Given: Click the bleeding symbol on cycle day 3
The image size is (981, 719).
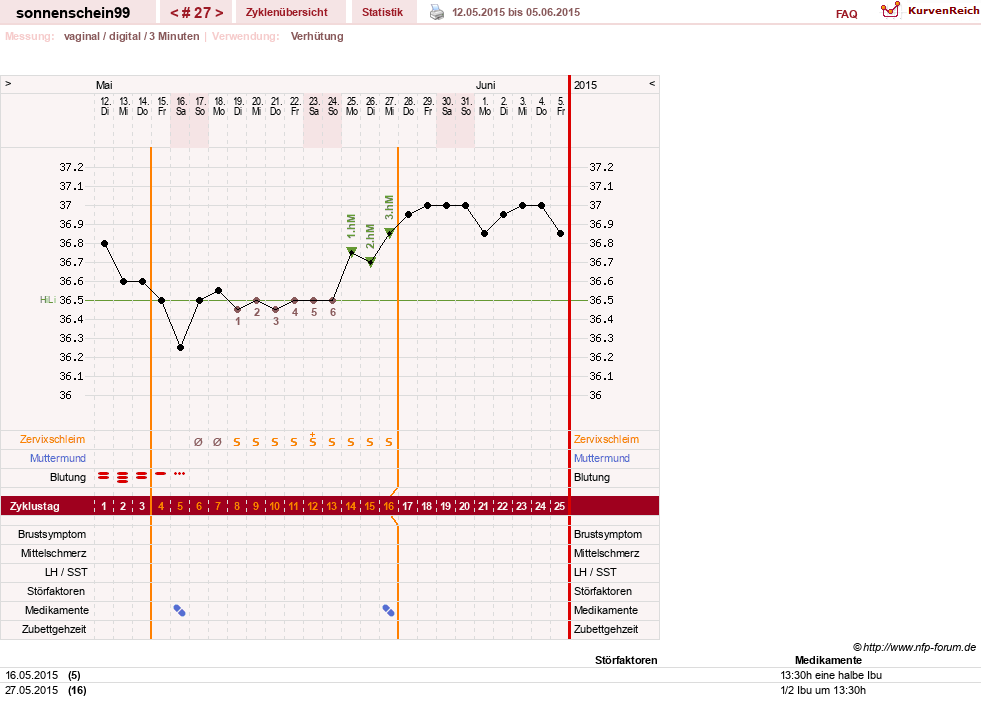Looking at the screenshot, I should point(141,476).
